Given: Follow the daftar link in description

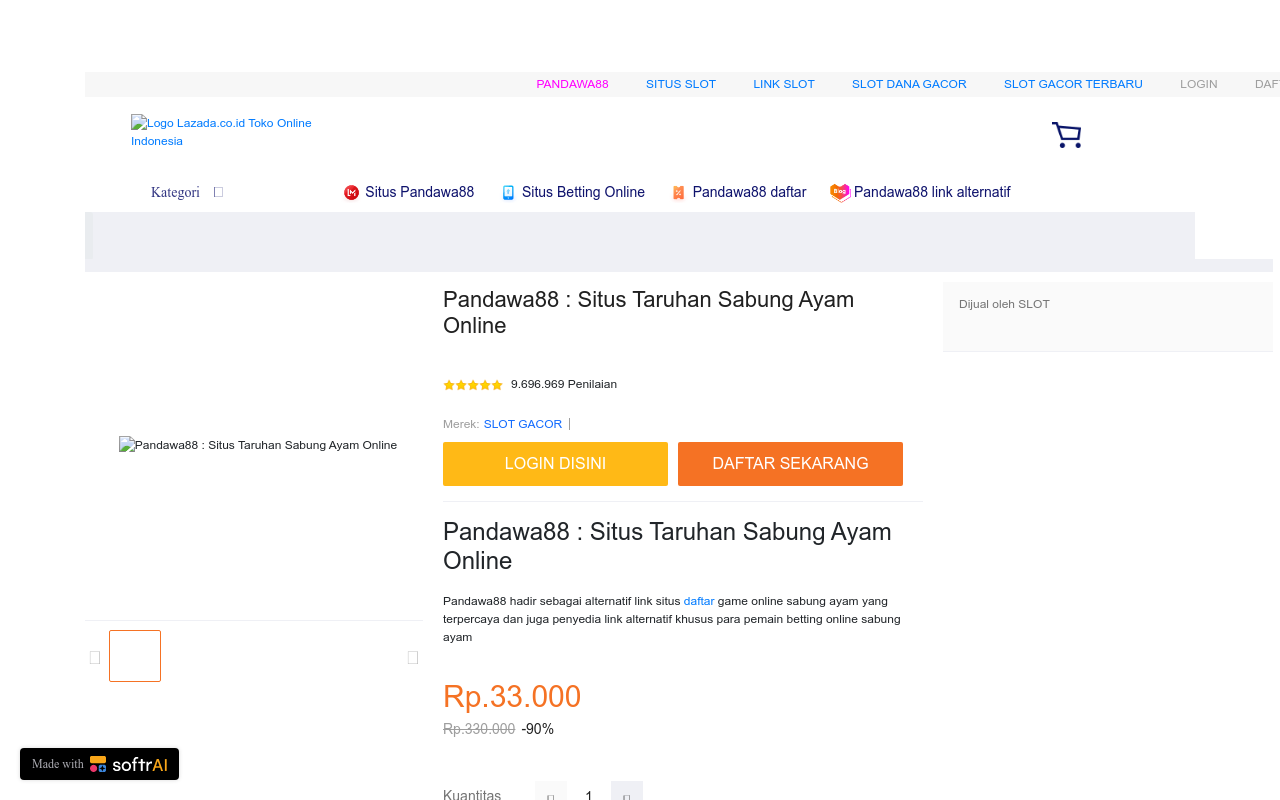Looking at the screenshot, I should click(699, 601).
